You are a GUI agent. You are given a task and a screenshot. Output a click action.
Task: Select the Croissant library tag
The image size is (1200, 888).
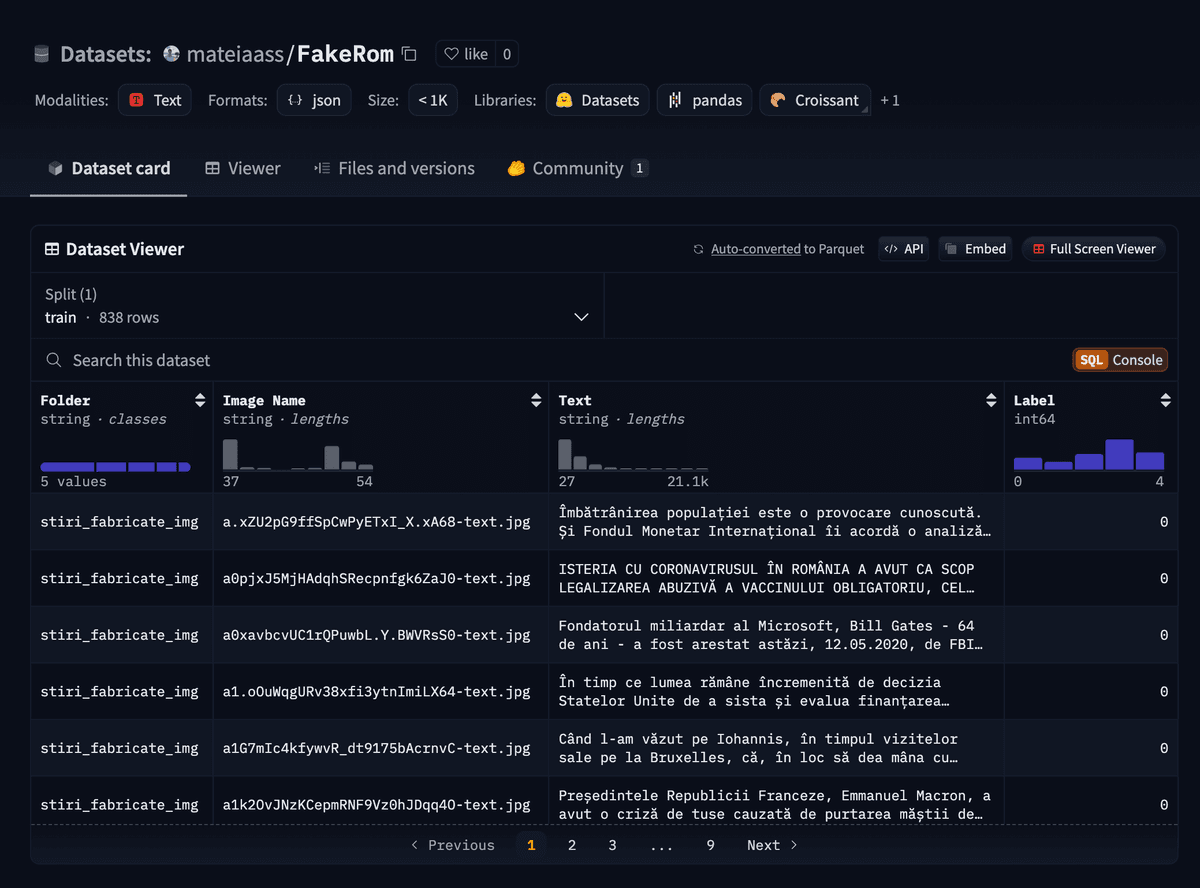[x=815, y=100]
